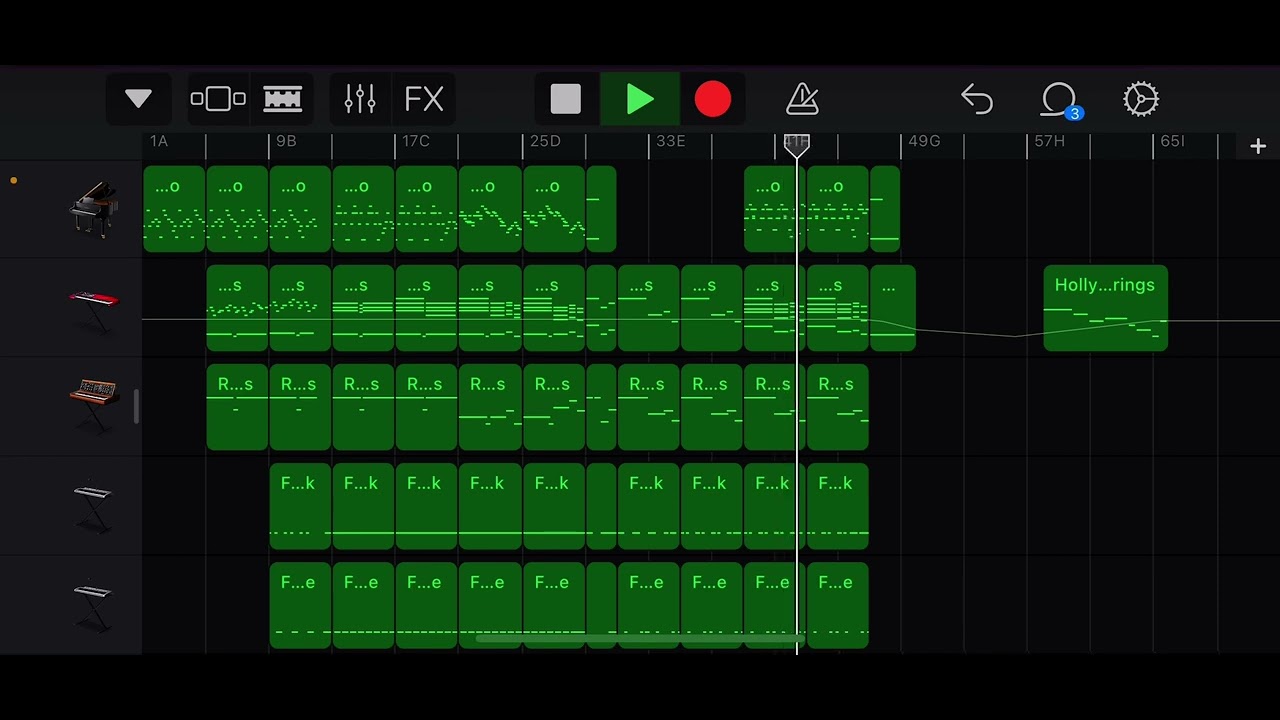1280x720 pixels.
Task: Select last F...e region on bottom track
Action: (838, 605)
